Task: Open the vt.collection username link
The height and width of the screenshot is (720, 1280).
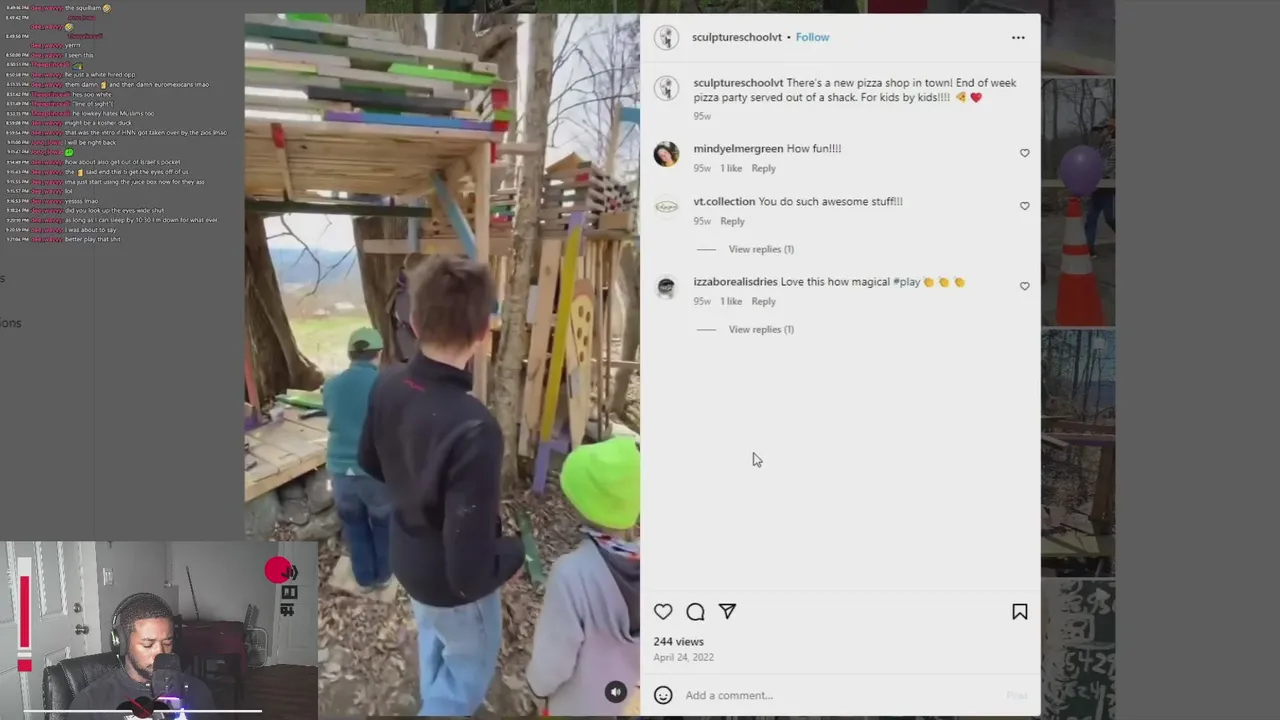Action: (724, 201)
